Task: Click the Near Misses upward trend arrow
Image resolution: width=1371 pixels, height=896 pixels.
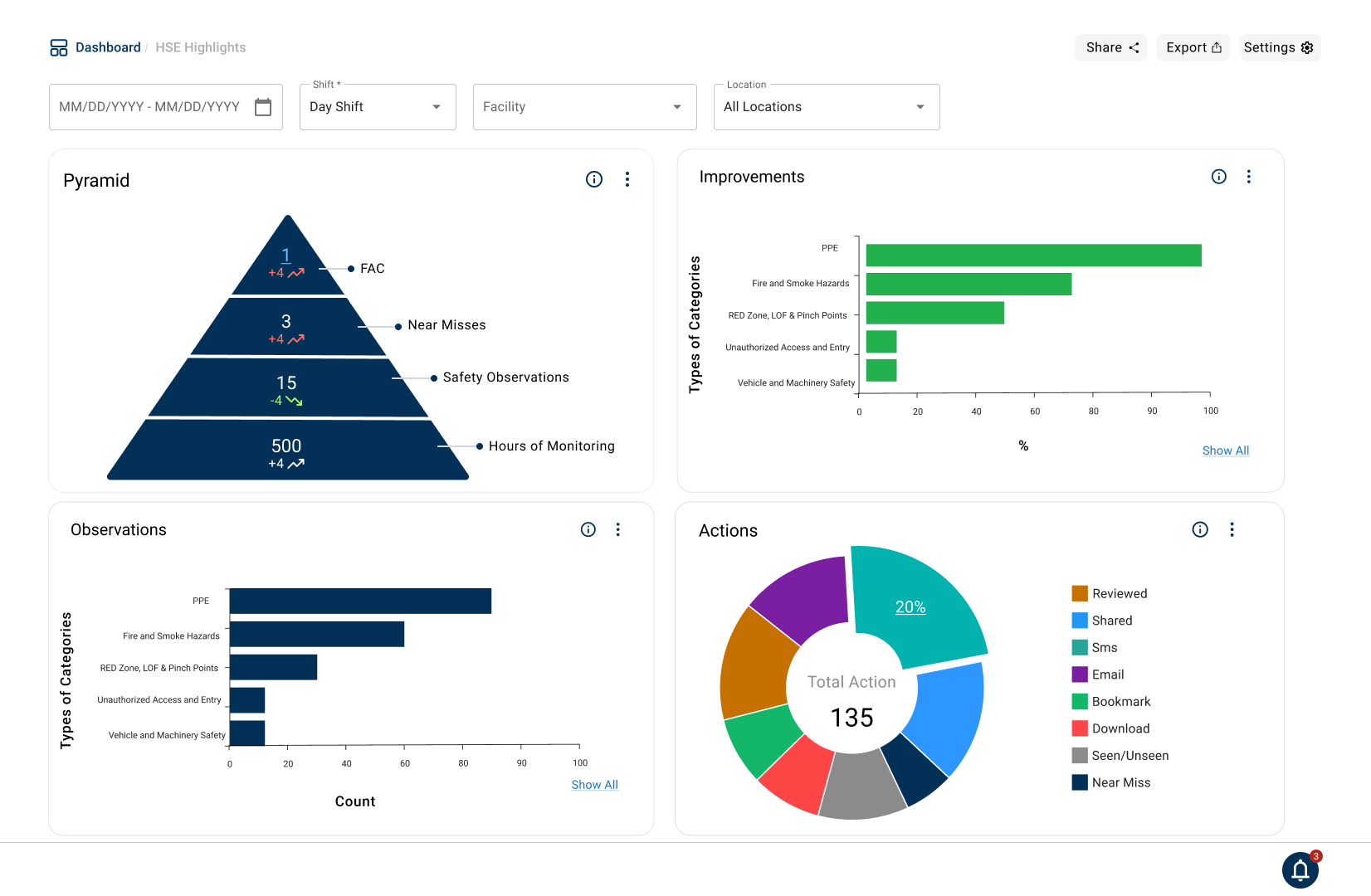Action: pyautogui.click(x=296, y=338)
